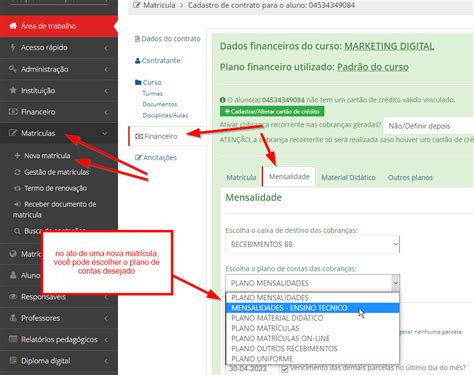Screen dimensions: 474x375
Task: Click the Diploma digital icon
Action: tap(13, 360)
